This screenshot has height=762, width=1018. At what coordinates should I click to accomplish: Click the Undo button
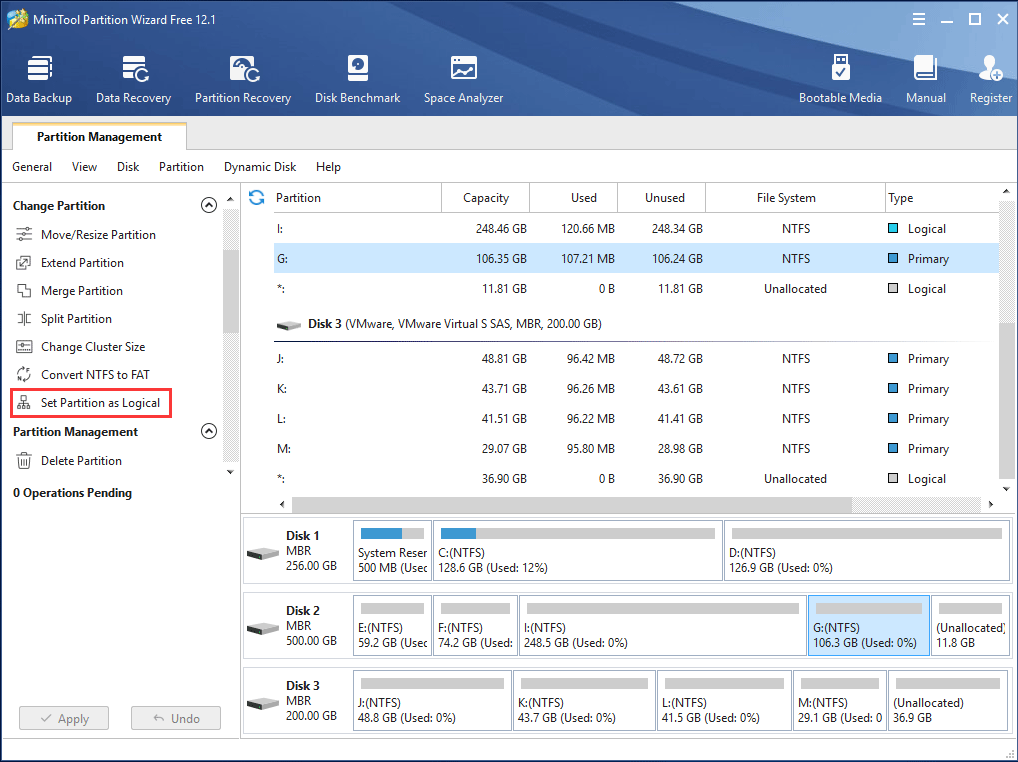pos(176,719)
